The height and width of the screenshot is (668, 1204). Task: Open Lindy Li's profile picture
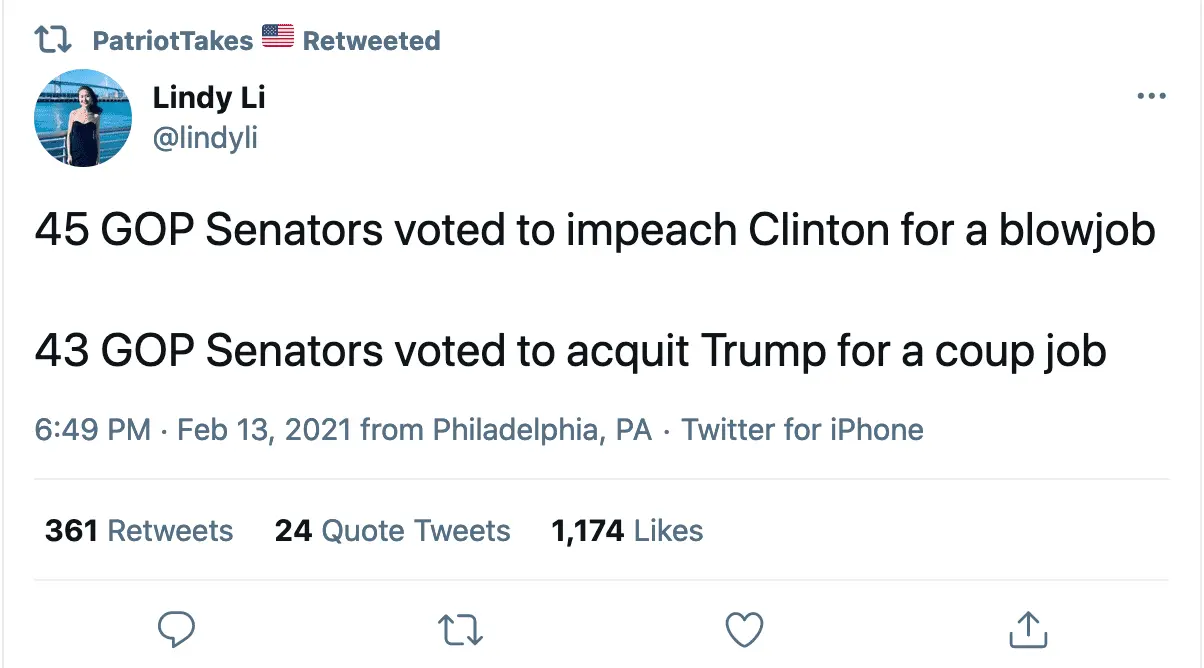coord(83,118)
